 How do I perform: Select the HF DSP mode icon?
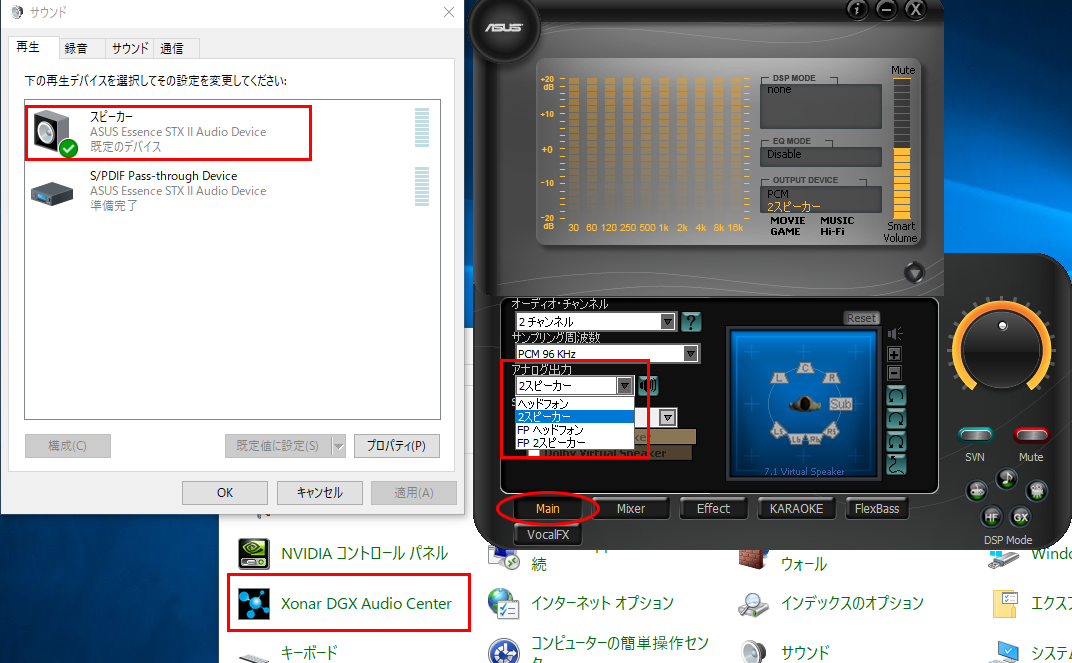click(x=990, y=516)
